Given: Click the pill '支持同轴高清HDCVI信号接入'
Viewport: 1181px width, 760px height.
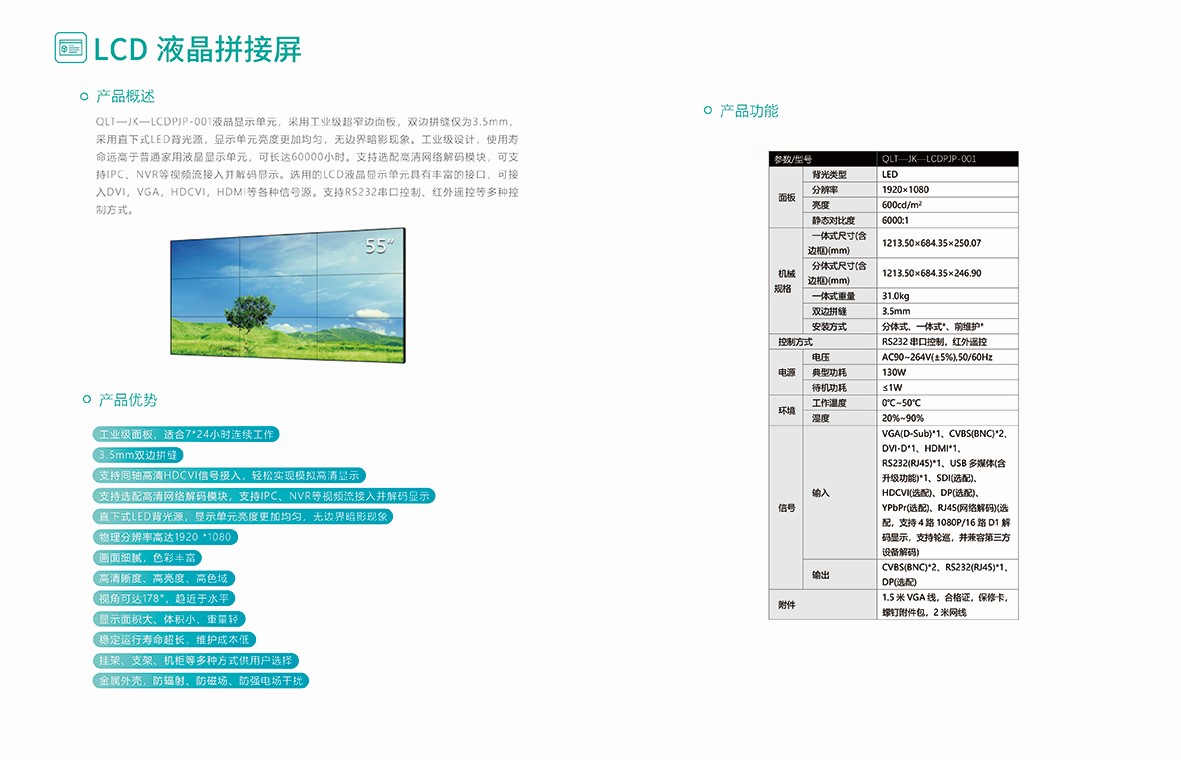Looking at the screenshot, I should (x=229, y=475).
